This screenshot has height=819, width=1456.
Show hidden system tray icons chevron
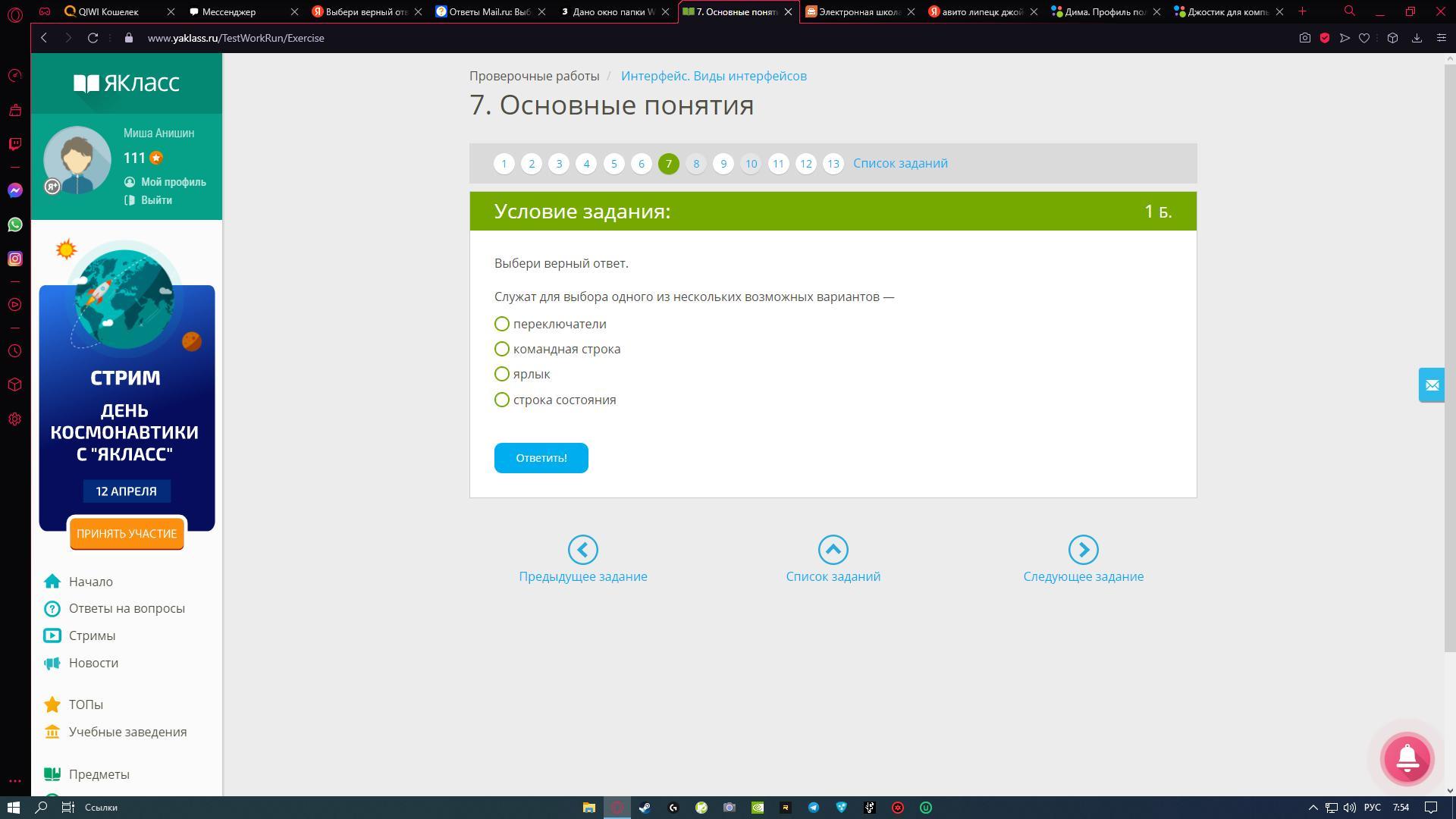1313,808
